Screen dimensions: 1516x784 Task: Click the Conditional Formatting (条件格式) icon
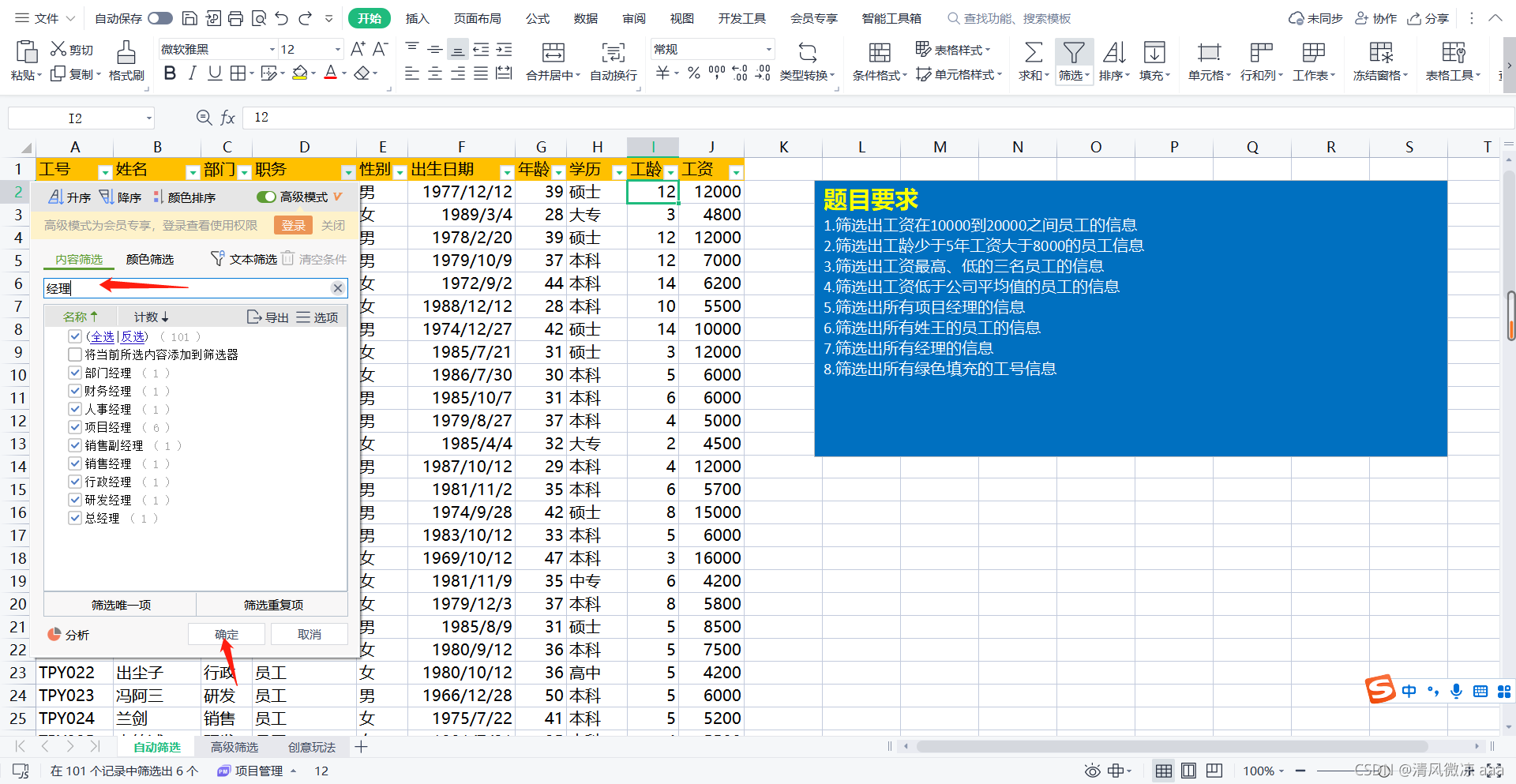(x=880, y=53)
